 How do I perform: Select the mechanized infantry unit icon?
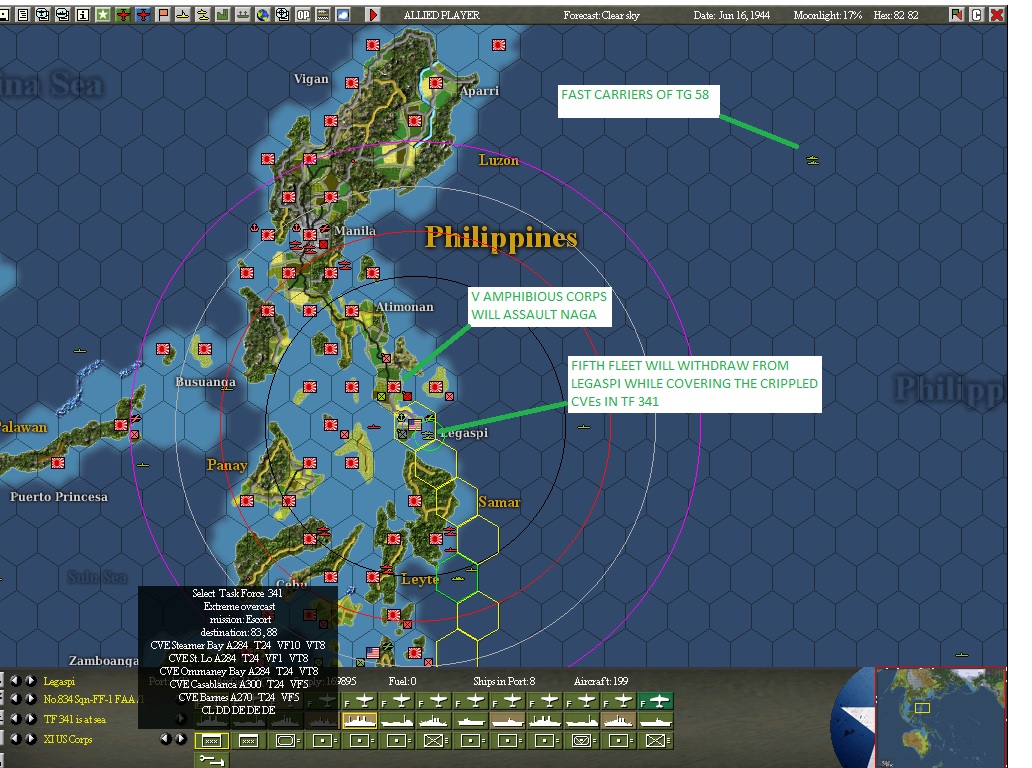click(x=581, y=741)
